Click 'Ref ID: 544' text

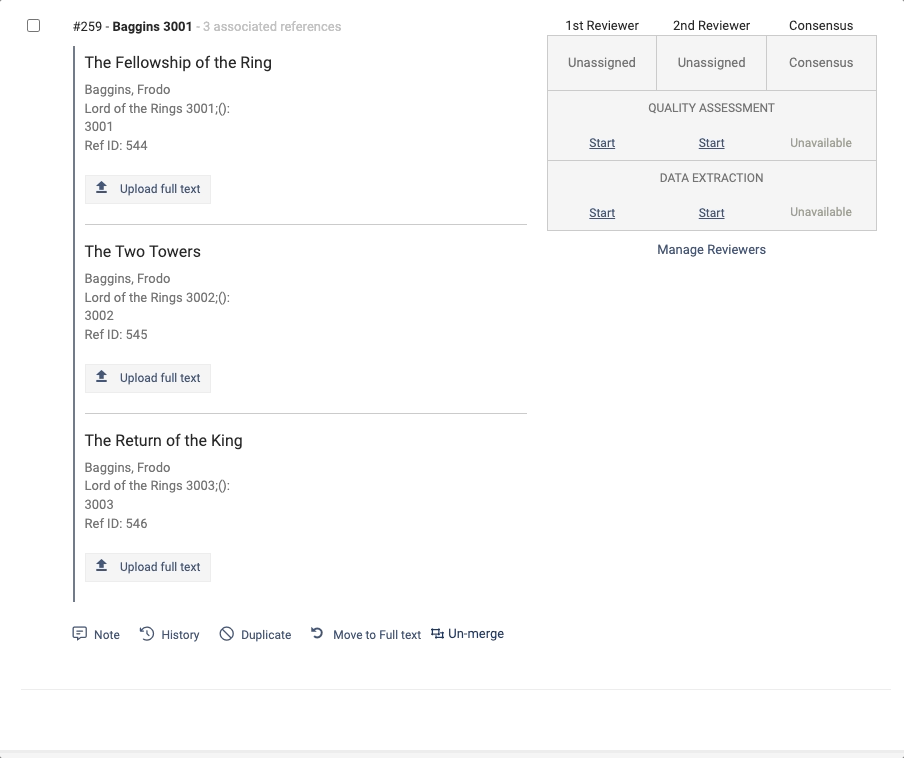pos(116,145)
